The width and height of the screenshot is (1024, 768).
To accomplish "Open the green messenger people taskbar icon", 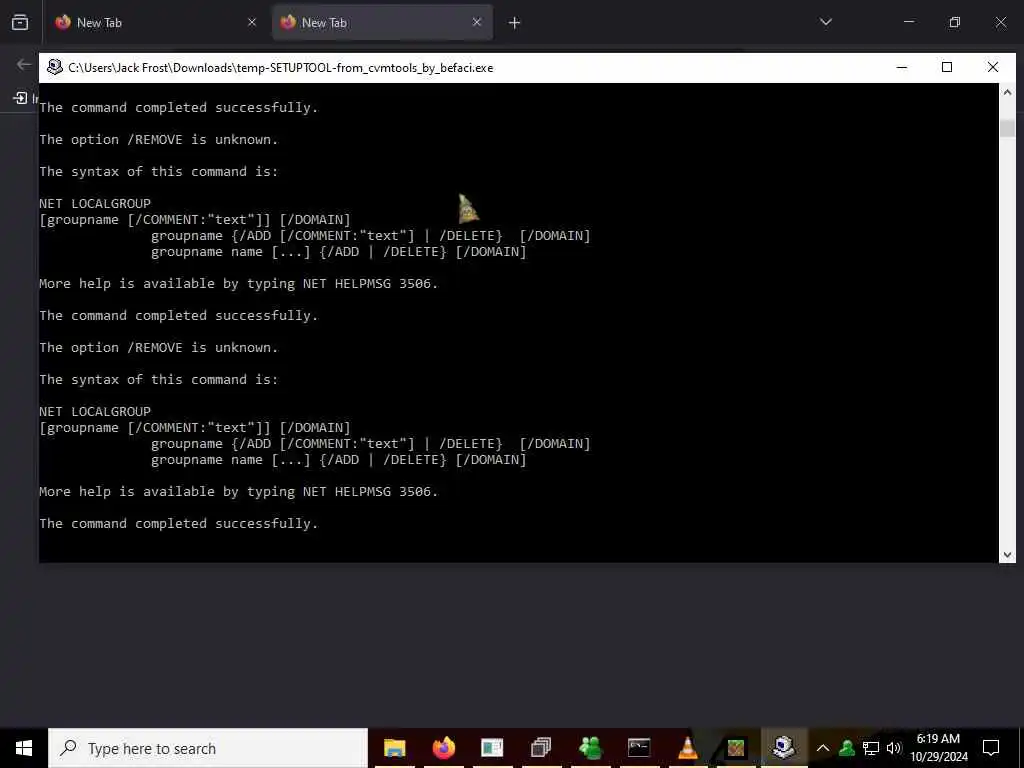I will [590, 748].
